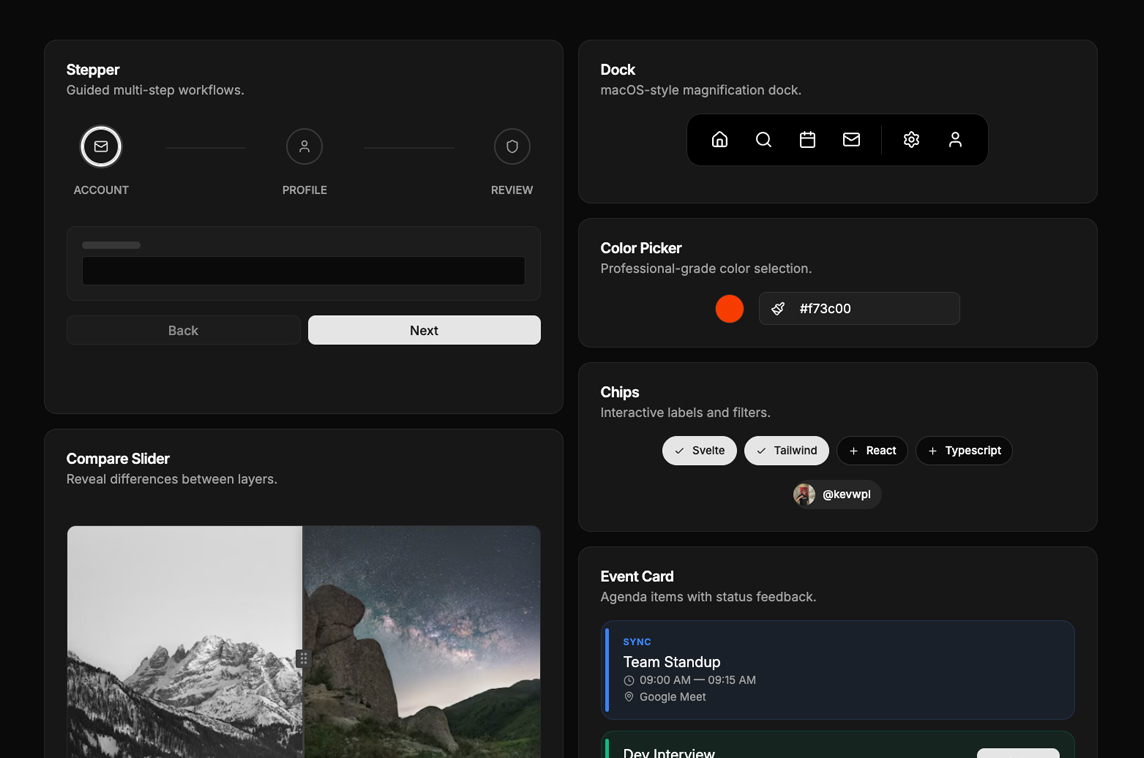1144x758 pixels.
Task: Go to the Profile step icon
Action: pyautogui.click(x=304, y=147)
